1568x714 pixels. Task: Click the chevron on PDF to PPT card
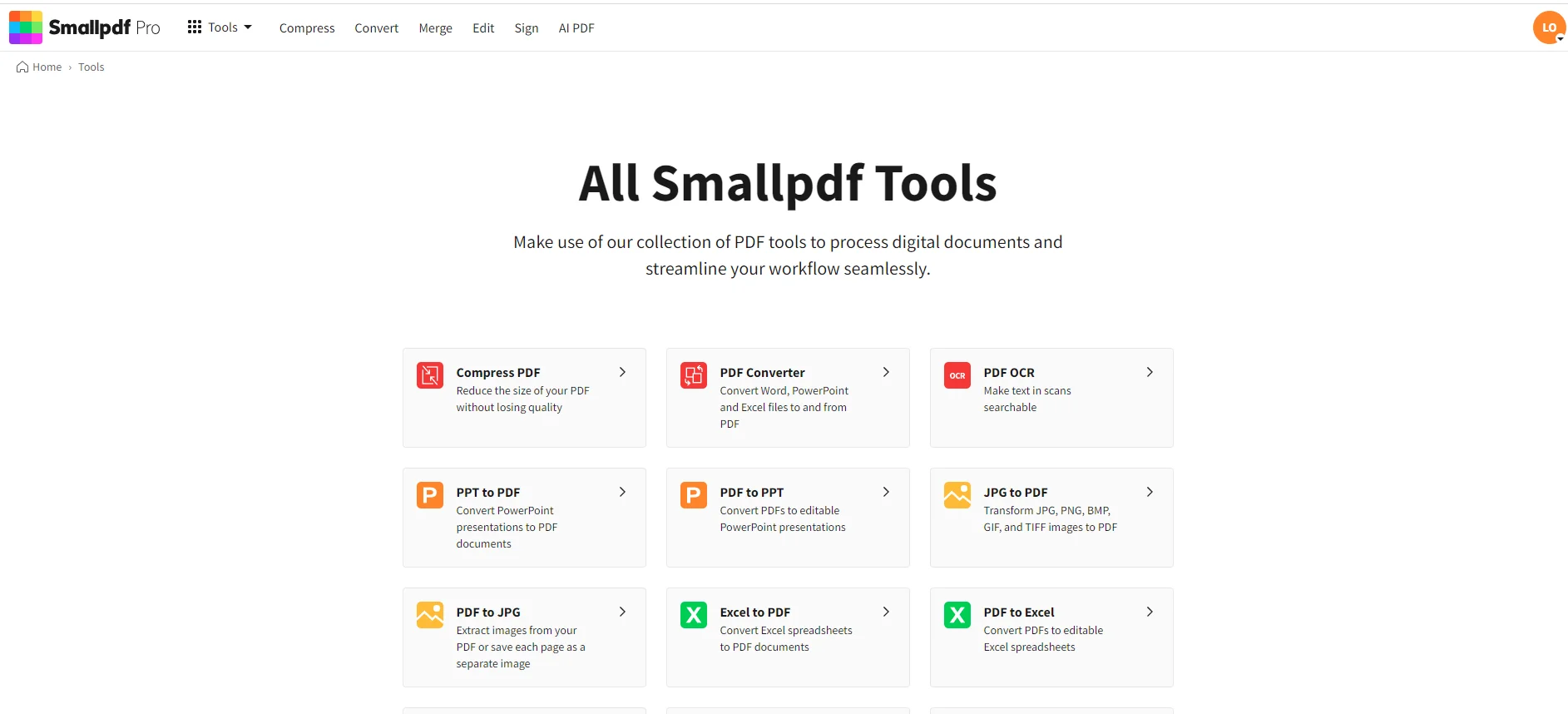pyautogui.click(x=886, y=492)
